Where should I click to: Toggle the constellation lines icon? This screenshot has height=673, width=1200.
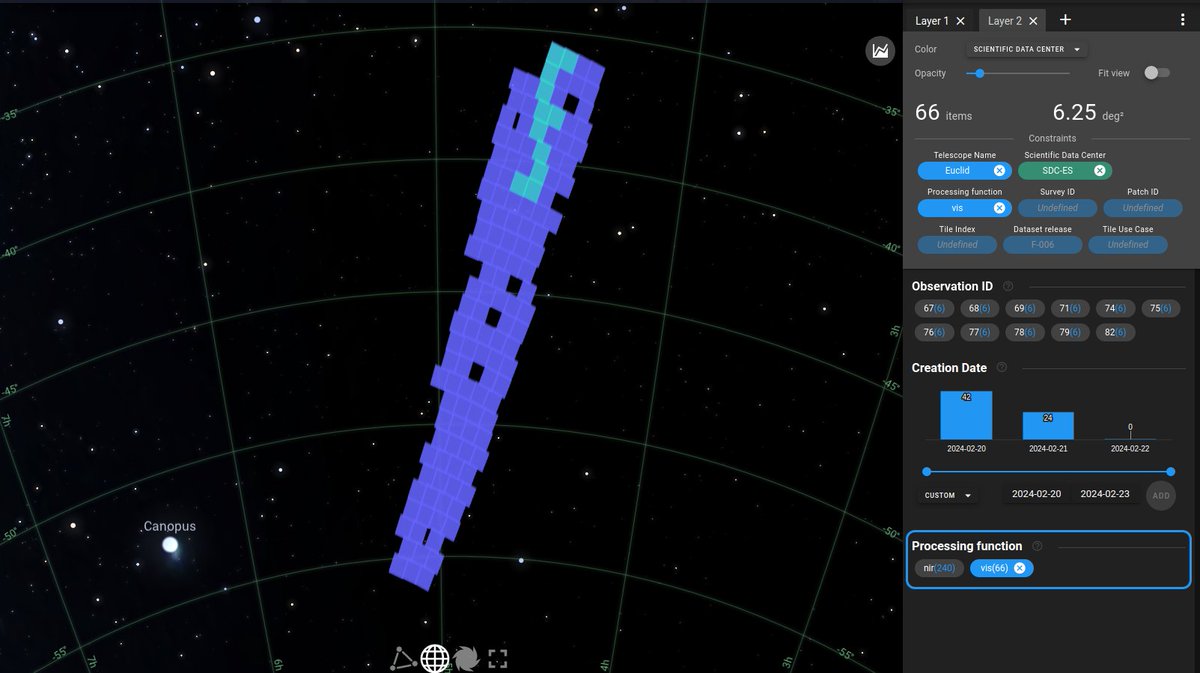pos(403,658)
